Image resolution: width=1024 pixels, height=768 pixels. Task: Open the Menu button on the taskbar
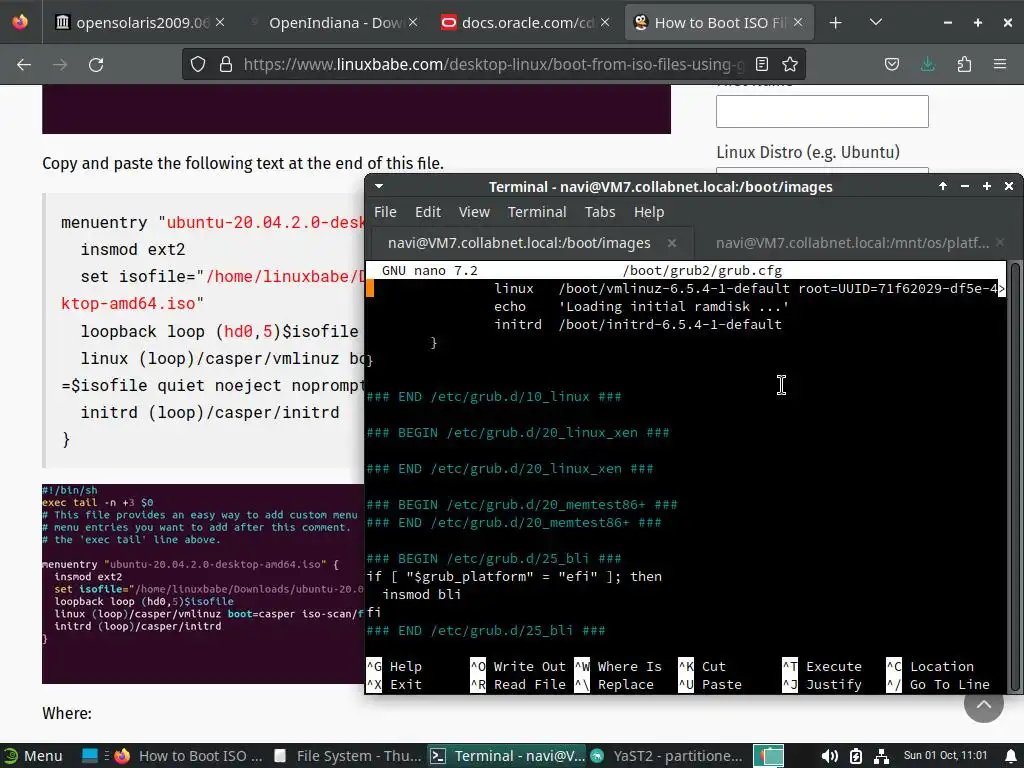tap(33, 756)
